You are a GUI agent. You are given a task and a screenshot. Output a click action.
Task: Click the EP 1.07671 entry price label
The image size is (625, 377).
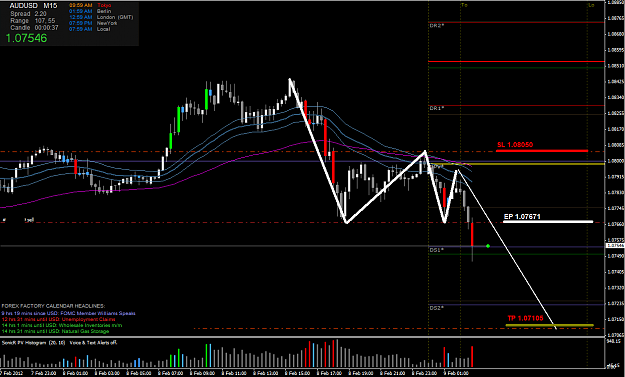point(522,216)
